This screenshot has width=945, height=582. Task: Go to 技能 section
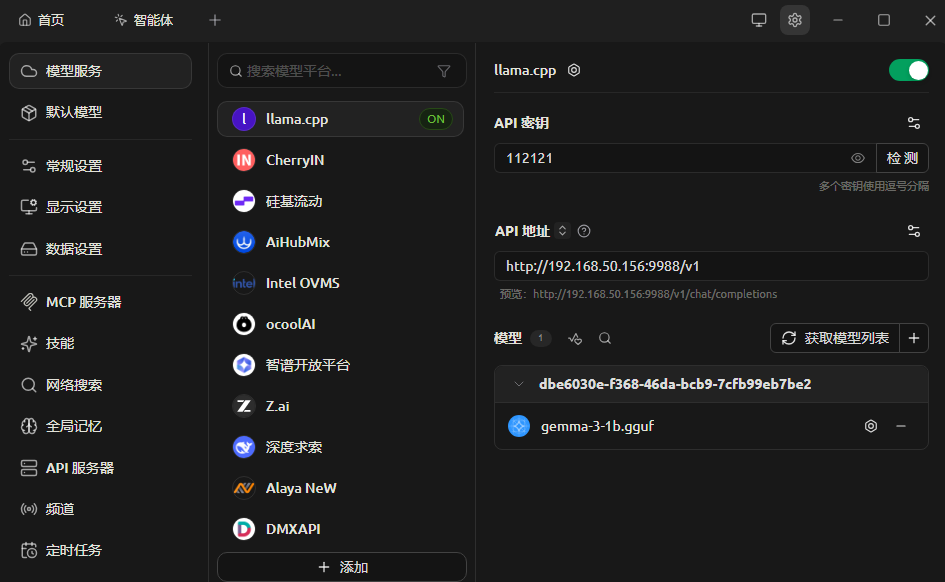[x=101, y=343]
